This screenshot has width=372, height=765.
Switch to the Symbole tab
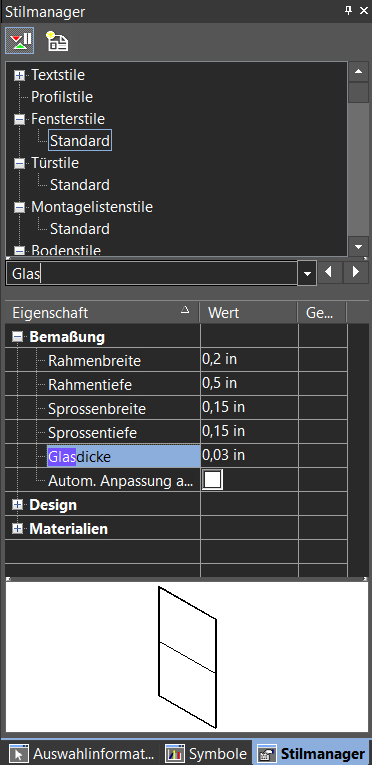[207, 754]
